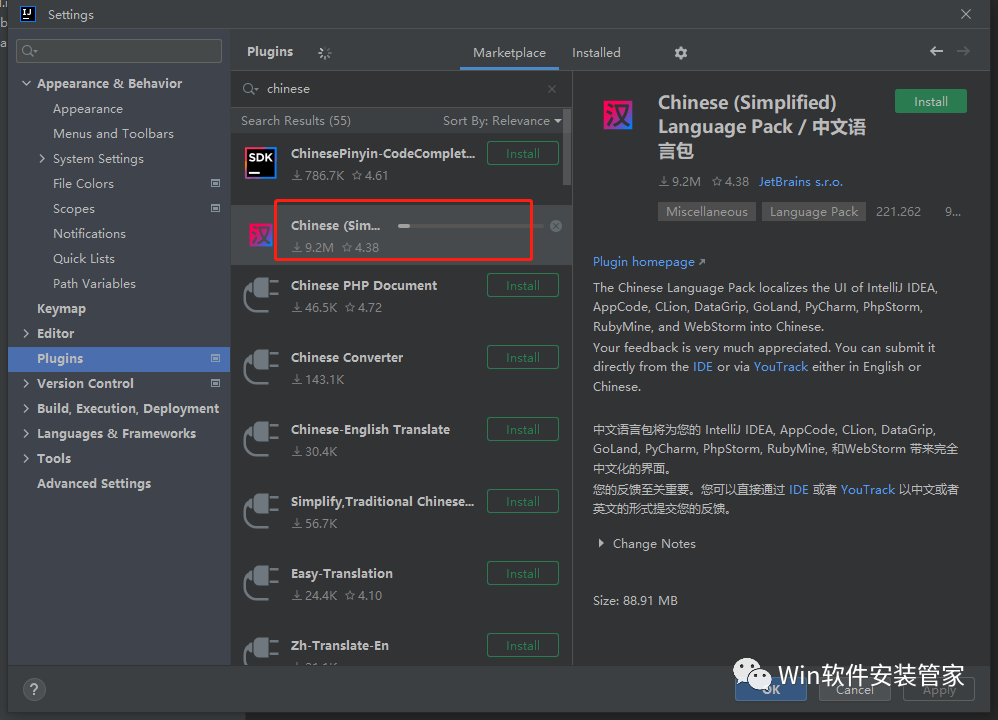The image size is (998, 720).
Task: Clear the plugin search field
Action: pos(552,89)
